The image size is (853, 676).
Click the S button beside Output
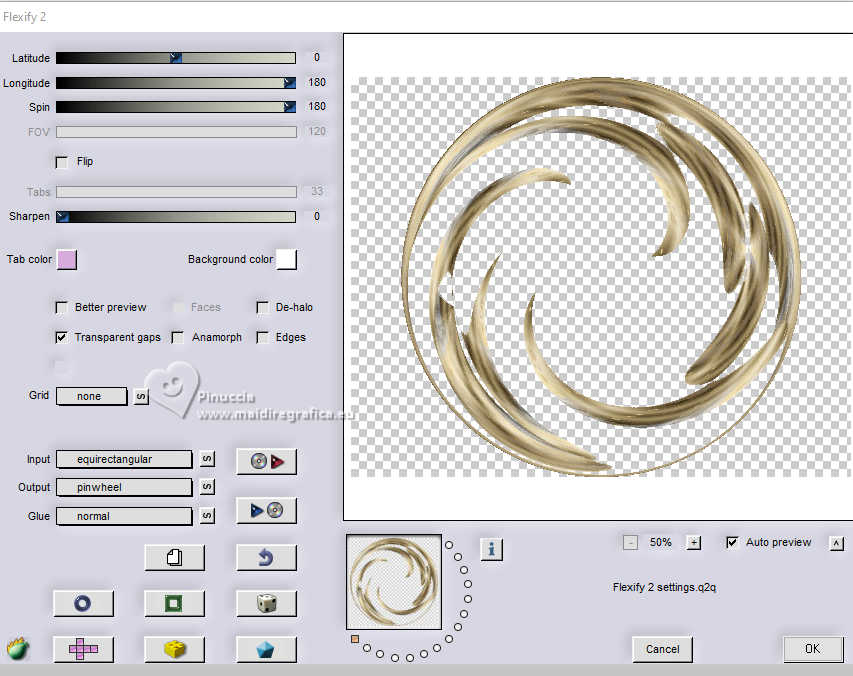point(207,487)
